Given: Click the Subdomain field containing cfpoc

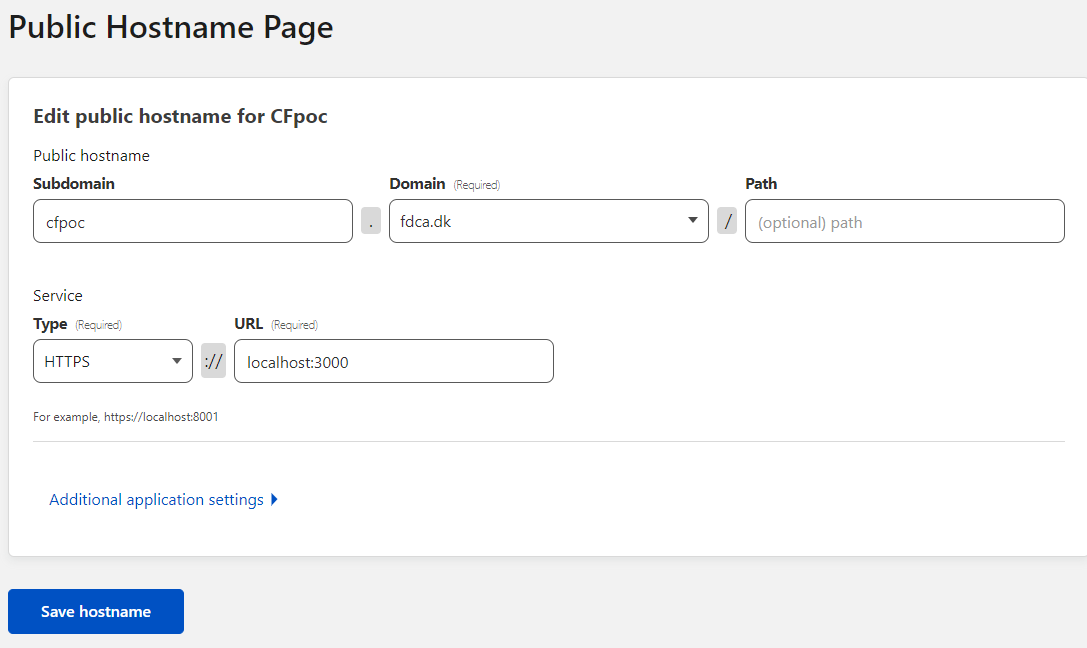Looking at the screenshot, I should pyautogui.click(x=192, y=221).
